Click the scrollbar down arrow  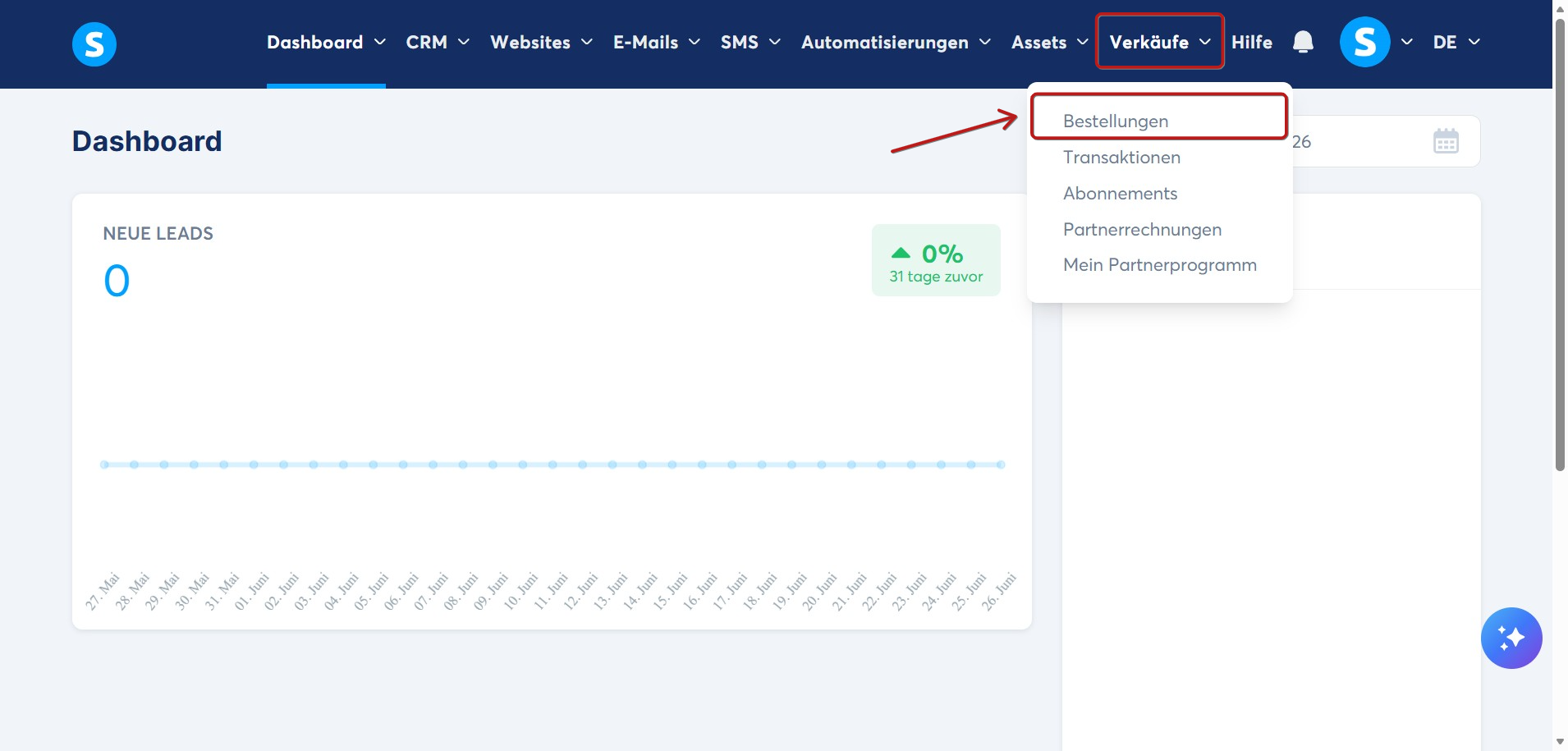point(1560,742)
